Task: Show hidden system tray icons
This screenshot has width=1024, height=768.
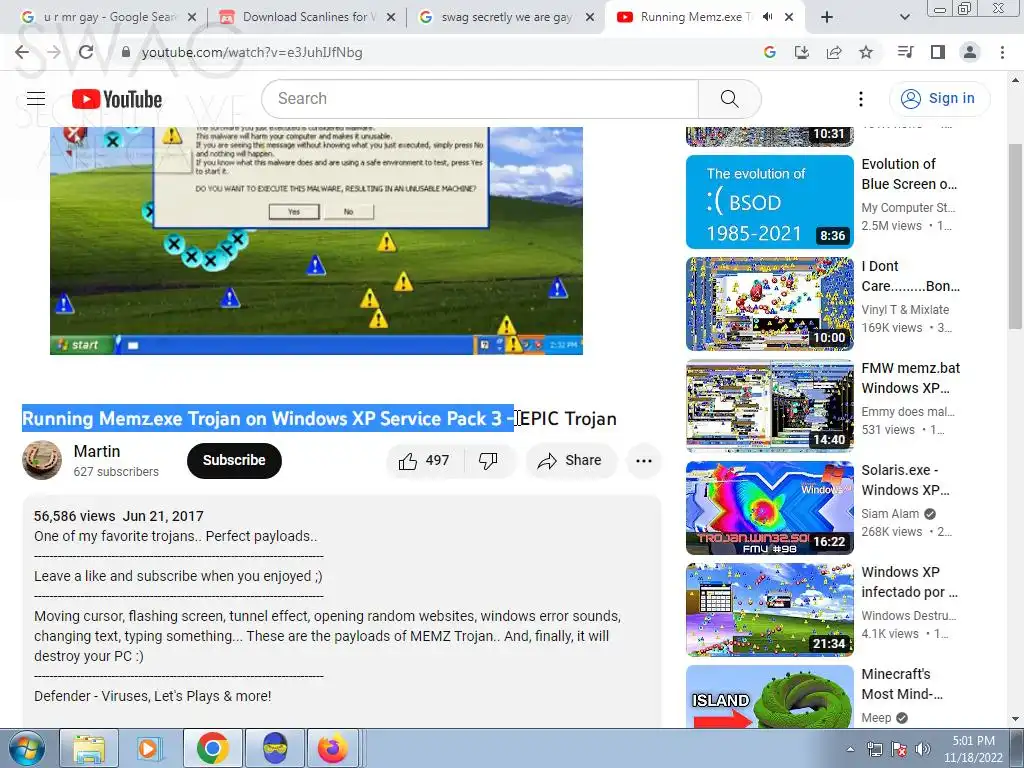Action: point(850,749)
